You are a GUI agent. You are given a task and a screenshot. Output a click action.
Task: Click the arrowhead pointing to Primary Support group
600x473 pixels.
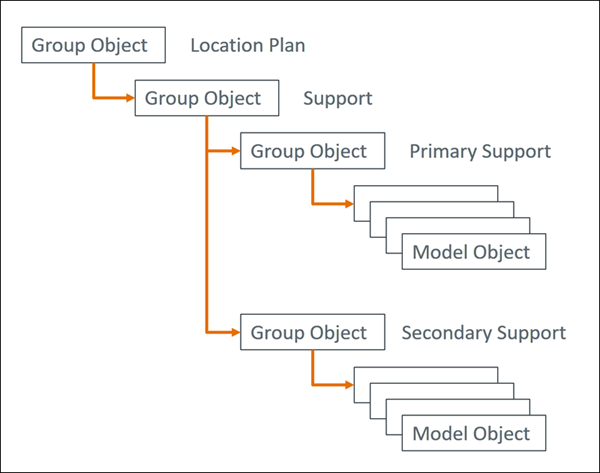235,152
